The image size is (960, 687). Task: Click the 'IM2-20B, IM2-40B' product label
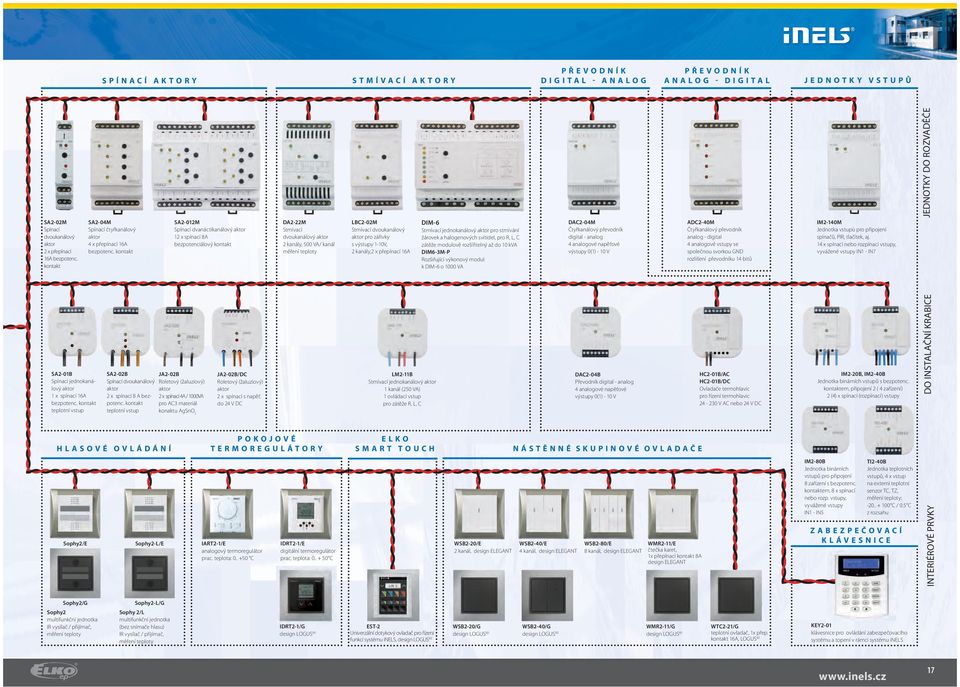click(863, 374)
